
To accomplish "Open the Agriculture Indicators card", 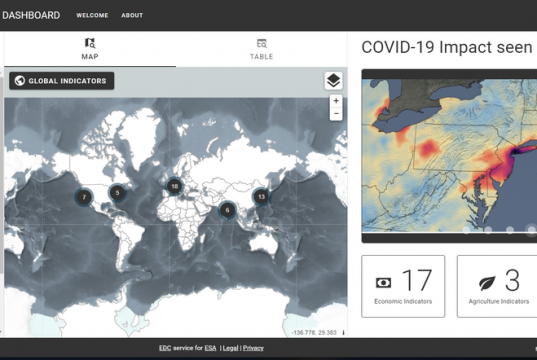I will point(497,286).
